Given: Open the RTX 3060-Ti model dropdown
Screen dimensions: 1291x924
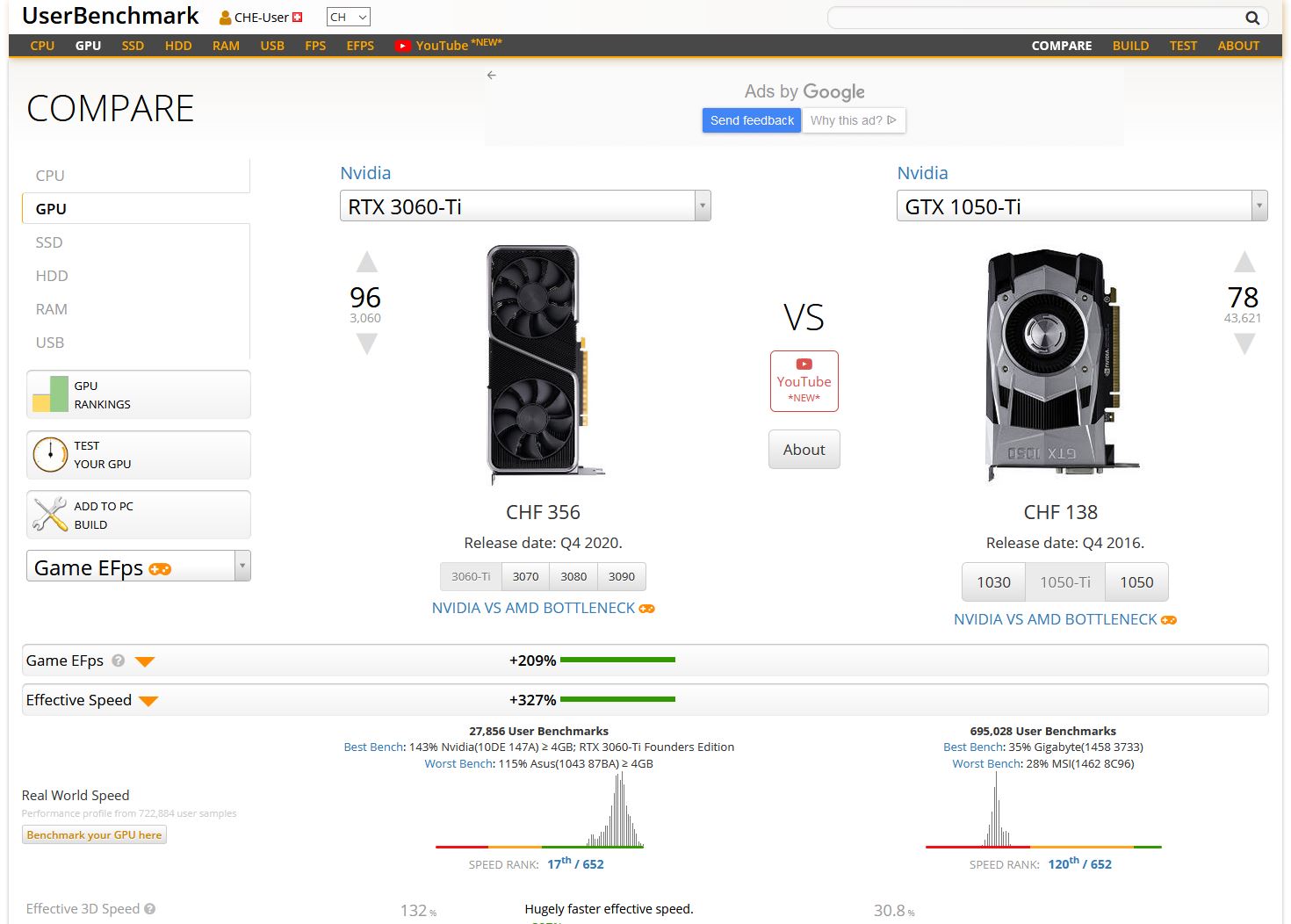Looking at the screenshot, I should pyautogui.click(x=702, y=206).
